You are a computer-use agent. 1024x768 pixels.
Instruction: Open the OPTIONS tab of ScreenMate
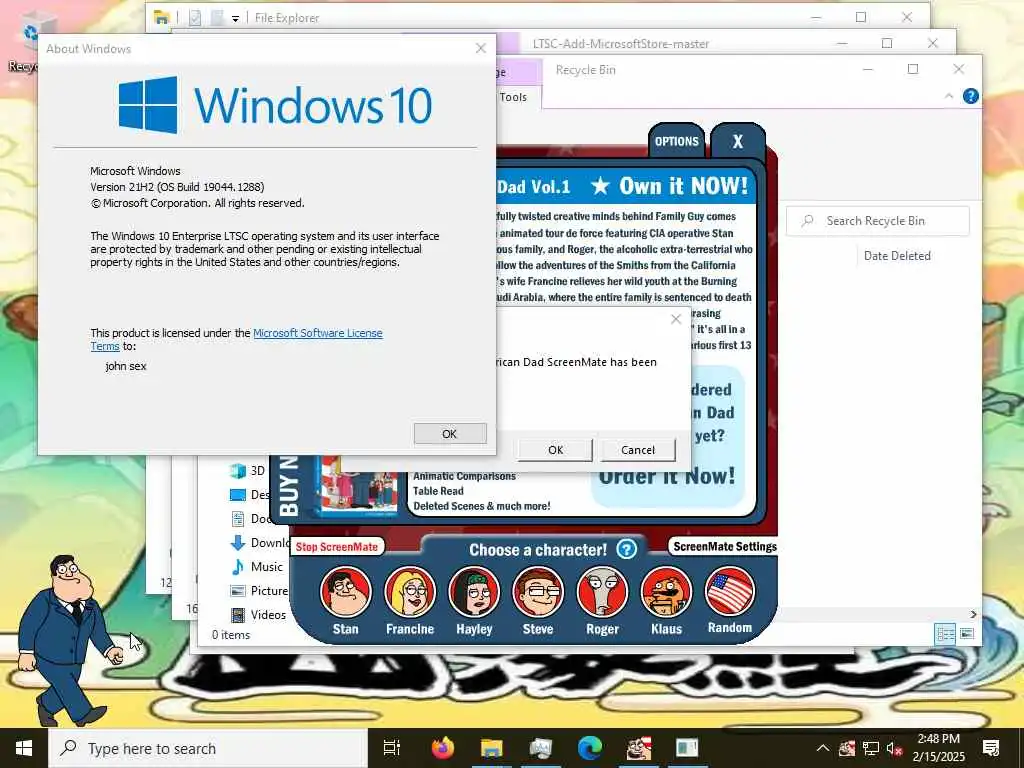(677, 141)
